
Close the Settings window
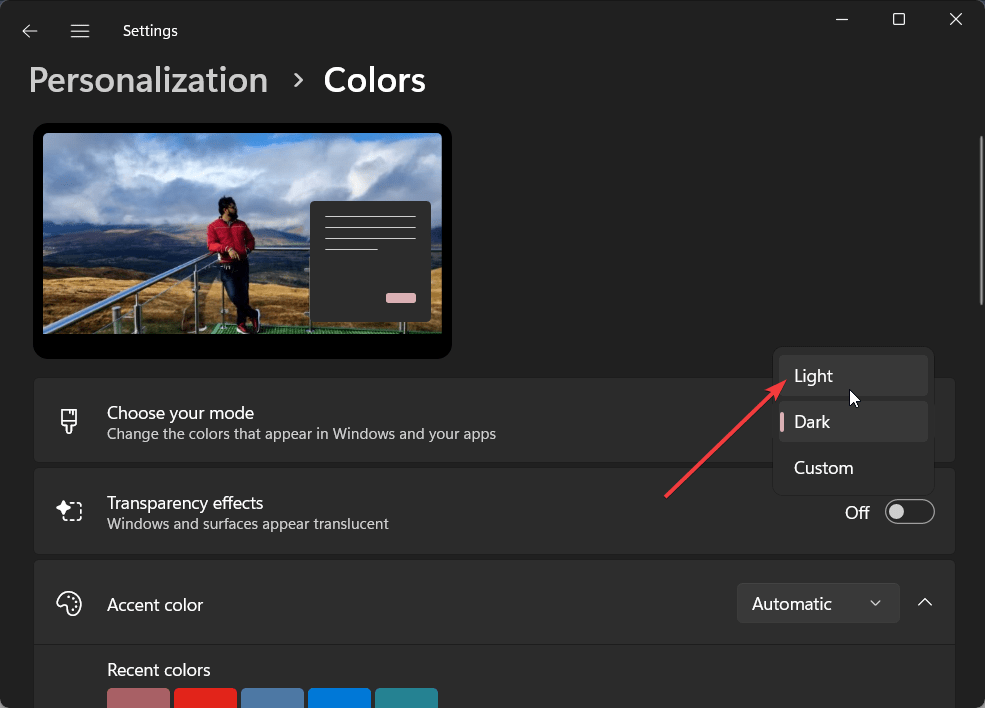click(955, 19)
